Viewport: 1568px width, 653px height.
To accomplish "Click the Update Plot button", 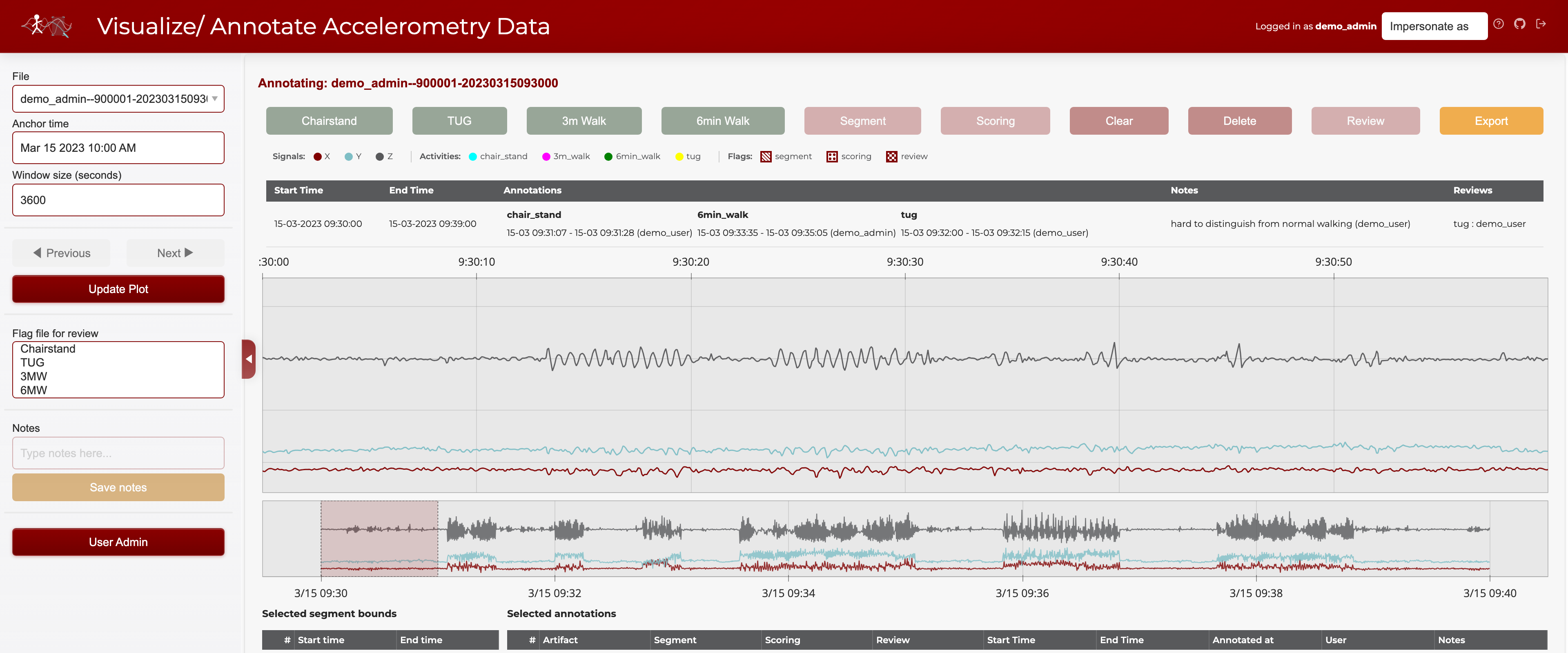I will 118,289.
